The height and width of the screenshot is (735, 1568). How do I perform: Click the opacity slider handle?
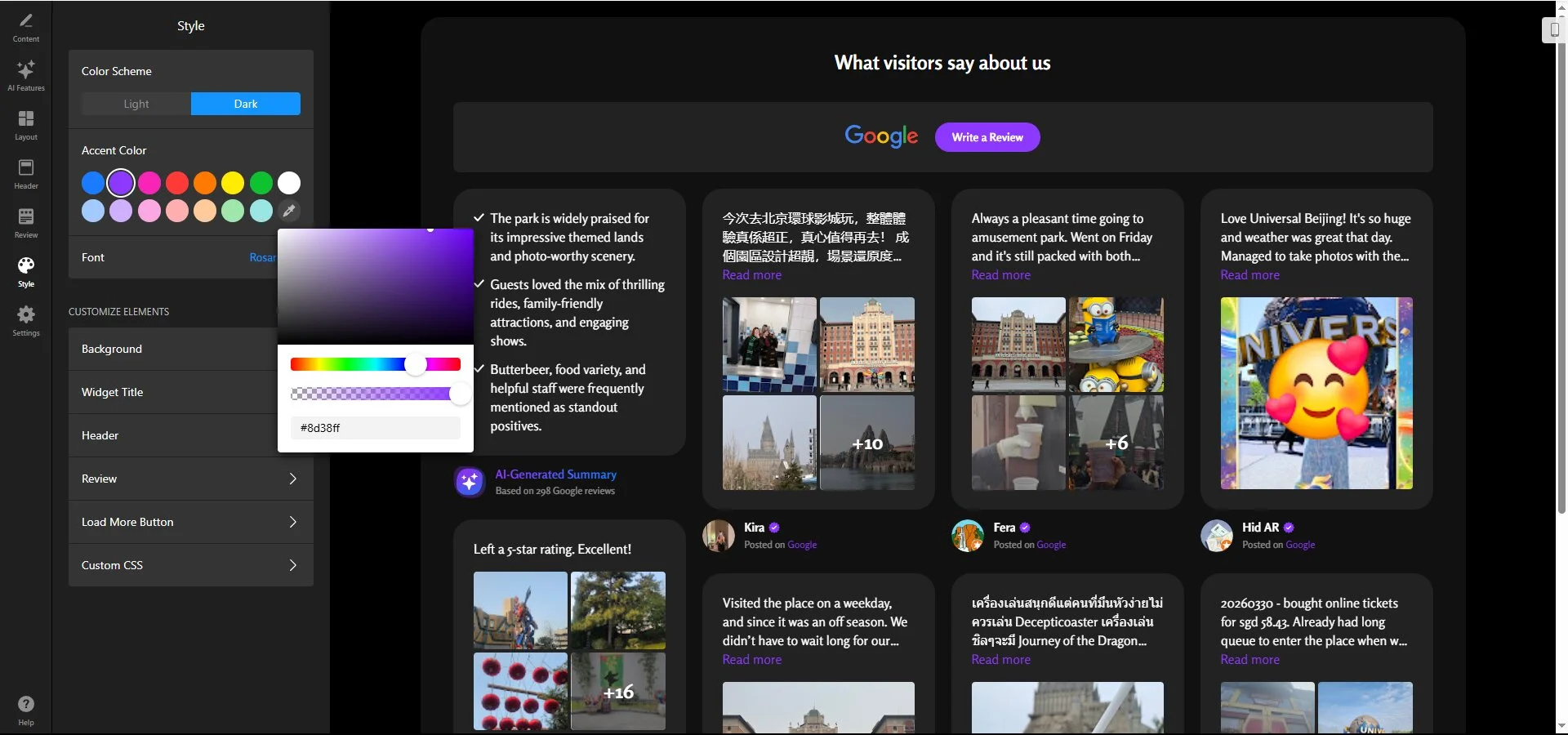coord(461,394)
